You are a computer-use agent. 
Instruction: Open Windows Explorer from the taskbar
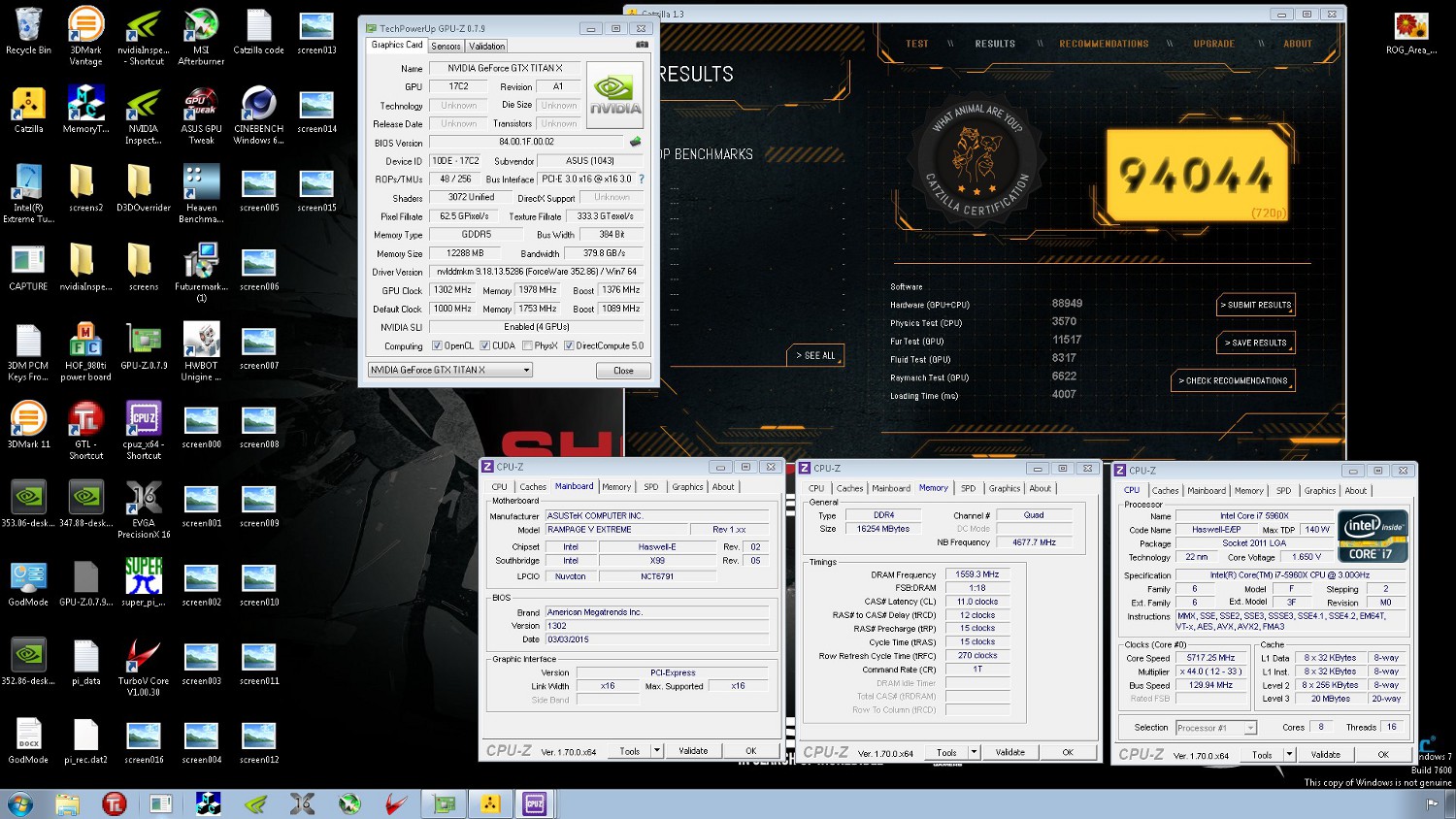(67, 803)
